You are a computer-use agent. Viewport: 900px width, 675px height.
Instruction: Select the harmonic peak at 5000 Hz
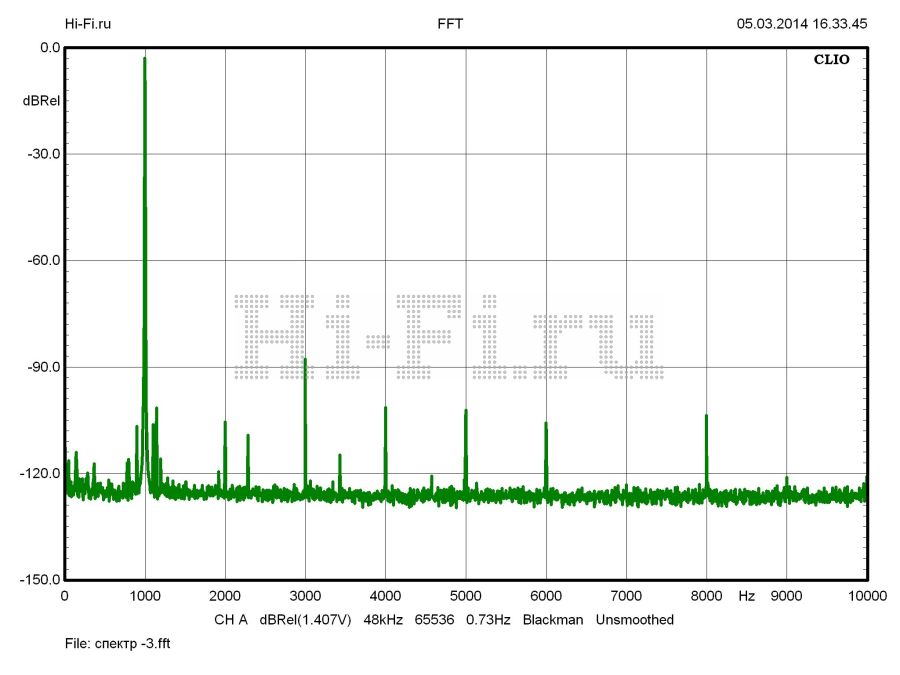coord(465,413)
